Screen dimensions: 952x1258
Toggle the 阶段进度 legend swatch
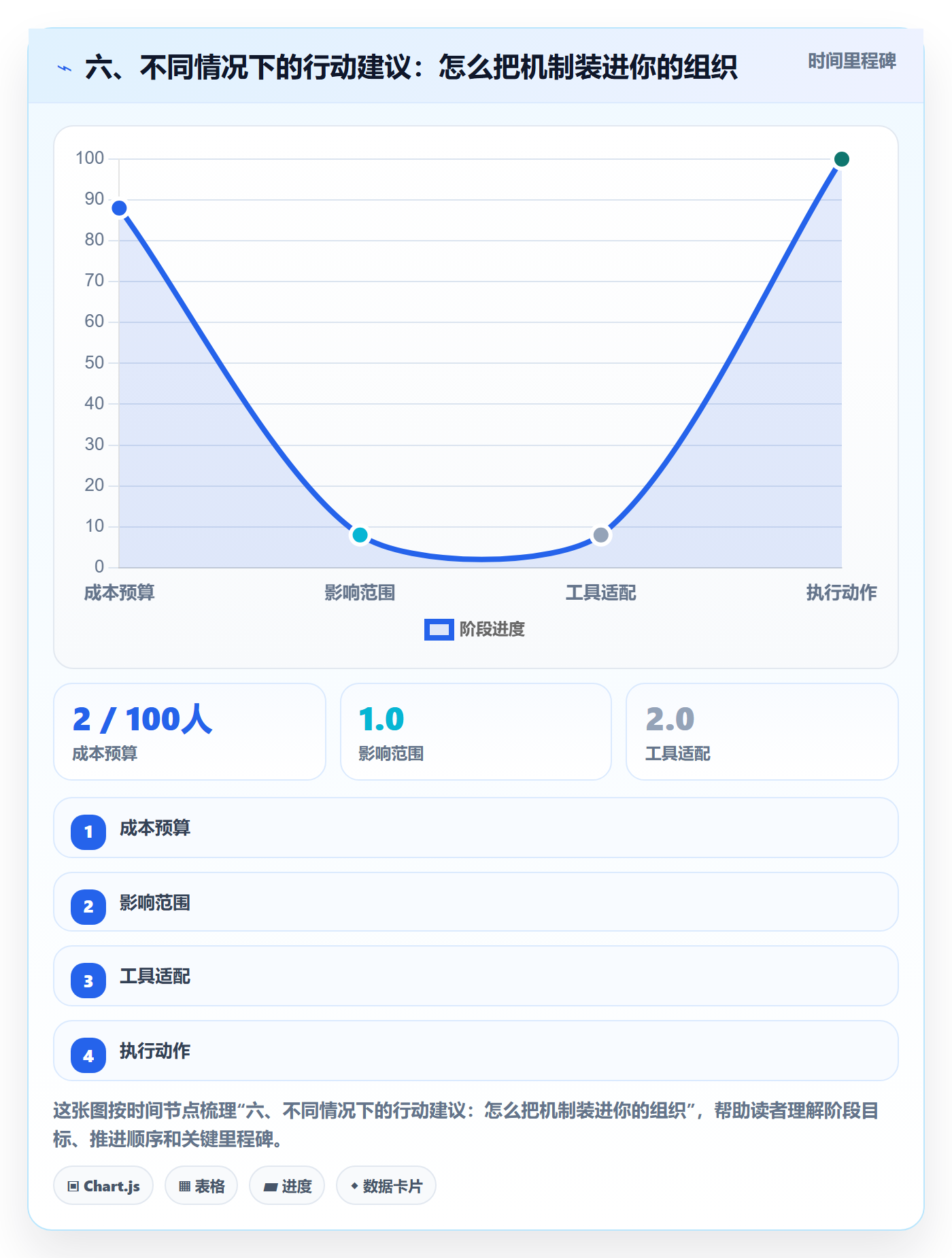click(x=439, y=630)
